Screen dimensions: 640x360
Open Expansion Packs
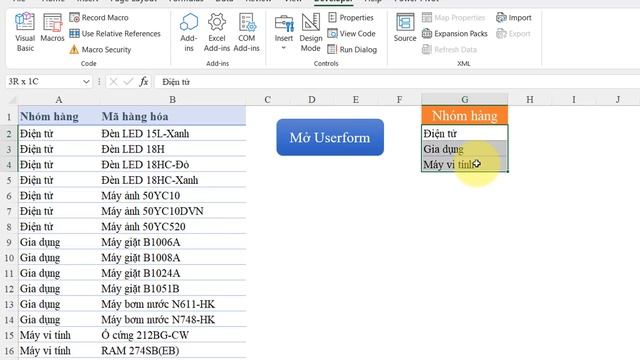[x=454, y=33]
